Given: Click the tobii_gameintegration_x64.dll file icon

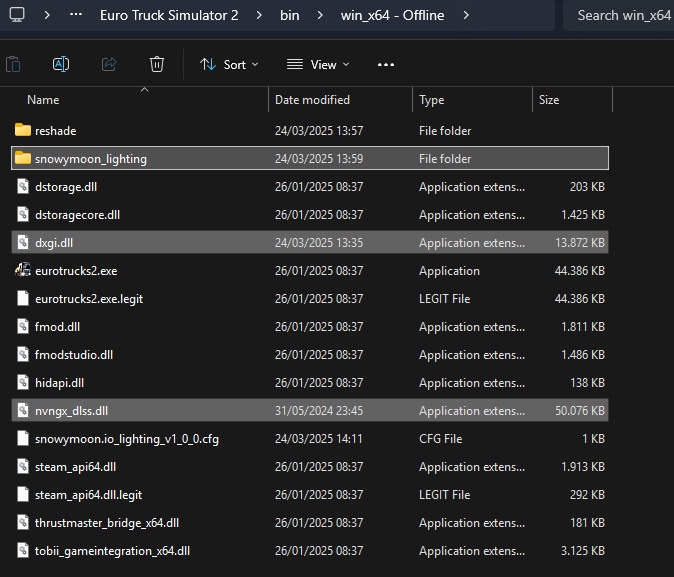Looking at the screenshot, I should tap(23, 550).
